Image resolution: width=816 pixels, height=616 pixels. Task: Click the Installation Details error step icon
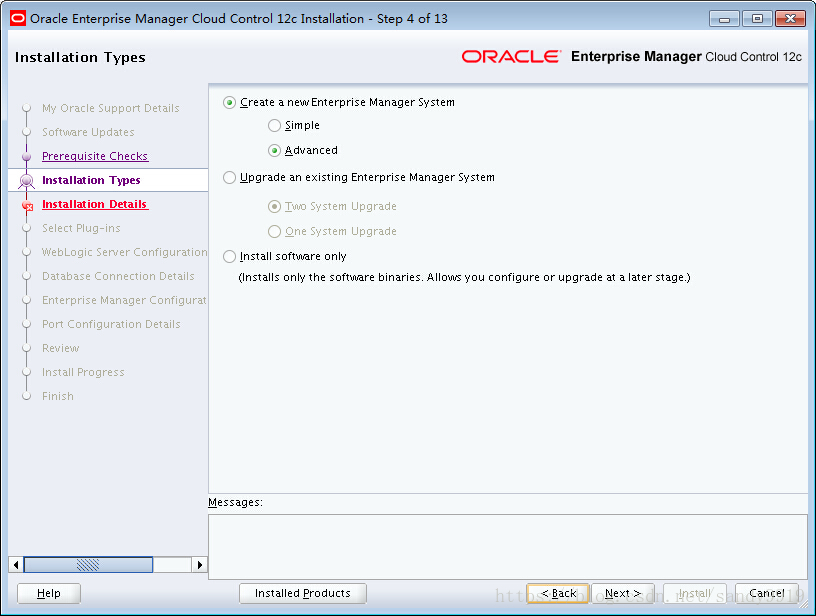(x=27, y=206)
